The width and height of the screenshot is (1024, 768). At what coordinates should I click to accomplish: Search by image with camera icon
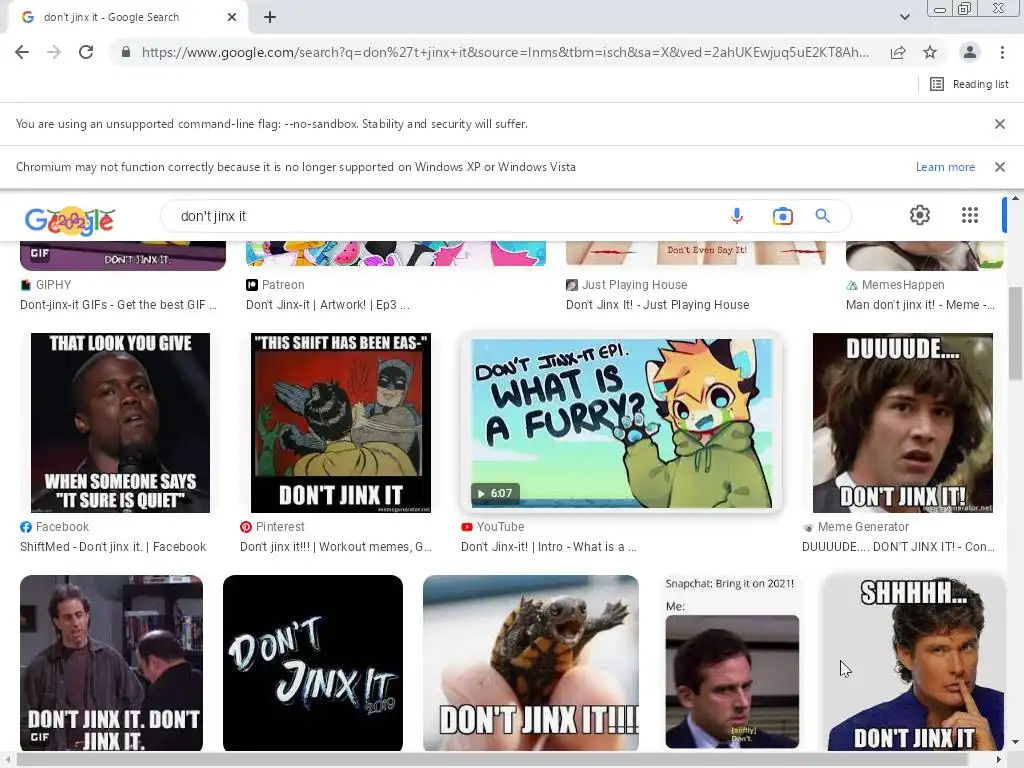(782, 216)
